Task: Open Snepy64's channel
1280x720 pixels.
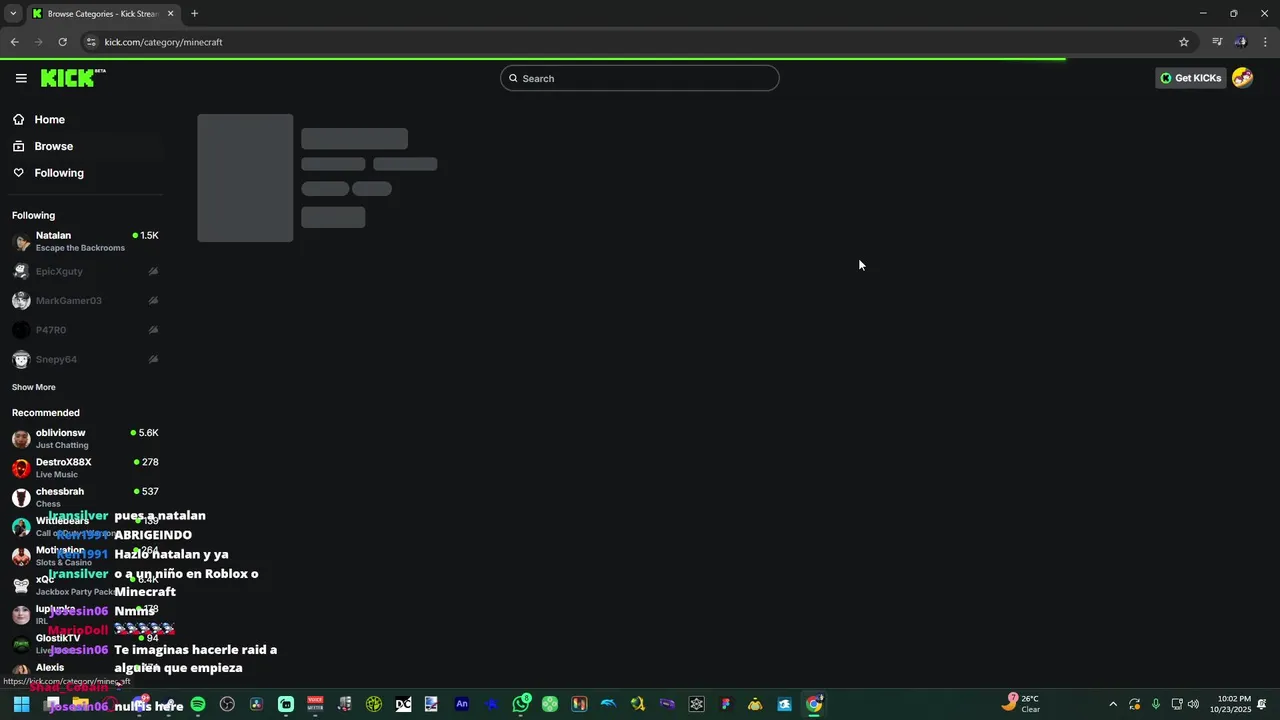Action: pos(84,359)
